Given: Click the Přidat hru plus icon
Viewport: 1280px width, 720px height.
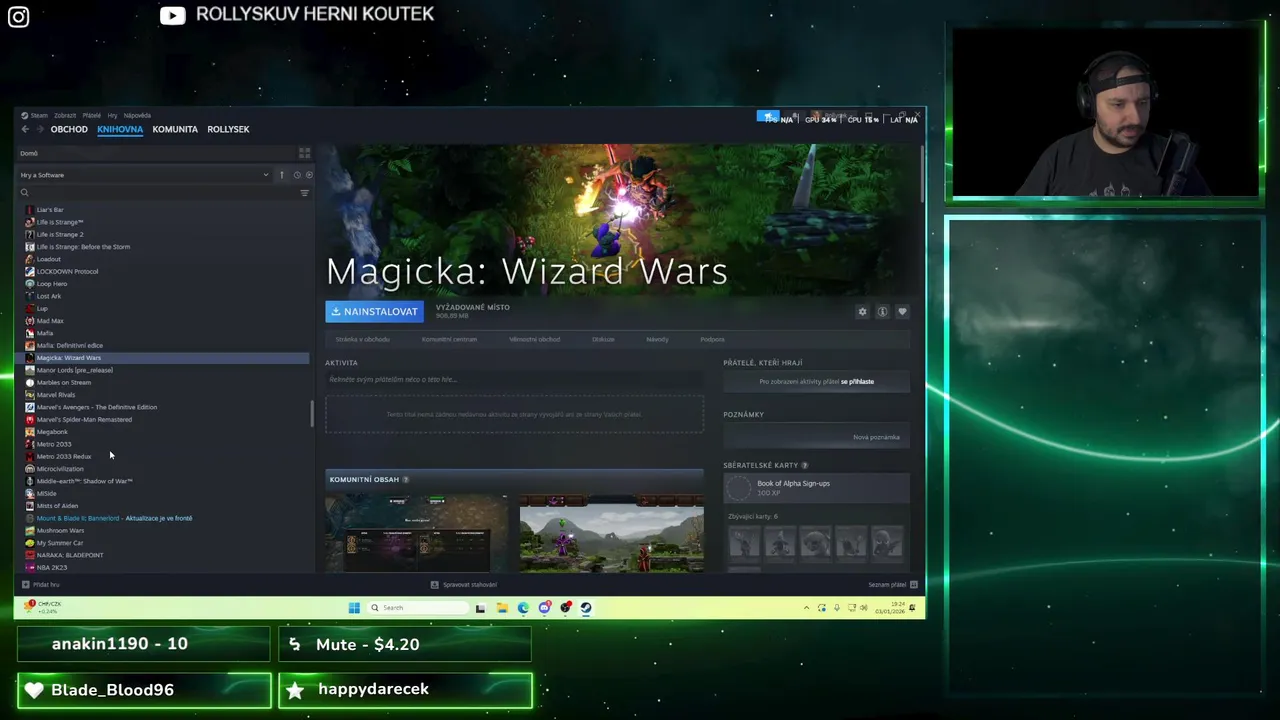Looking at the screenshot, I should click(25, 584).
